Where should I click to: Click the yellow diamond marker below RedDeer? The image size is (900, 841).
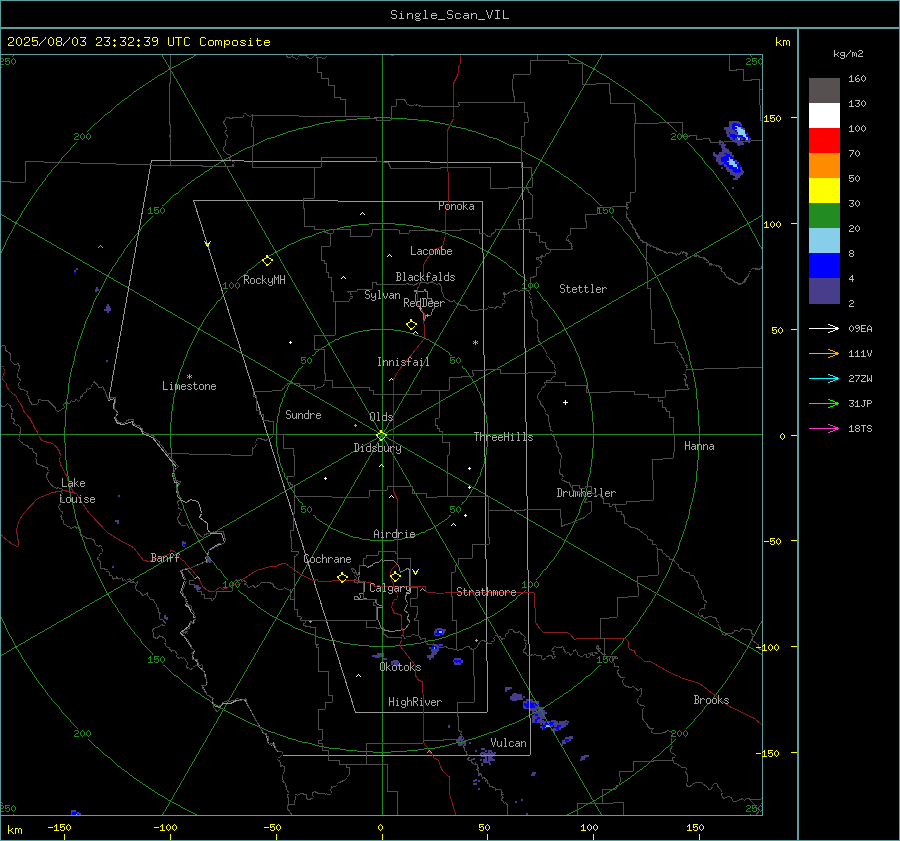coord(411,325)
